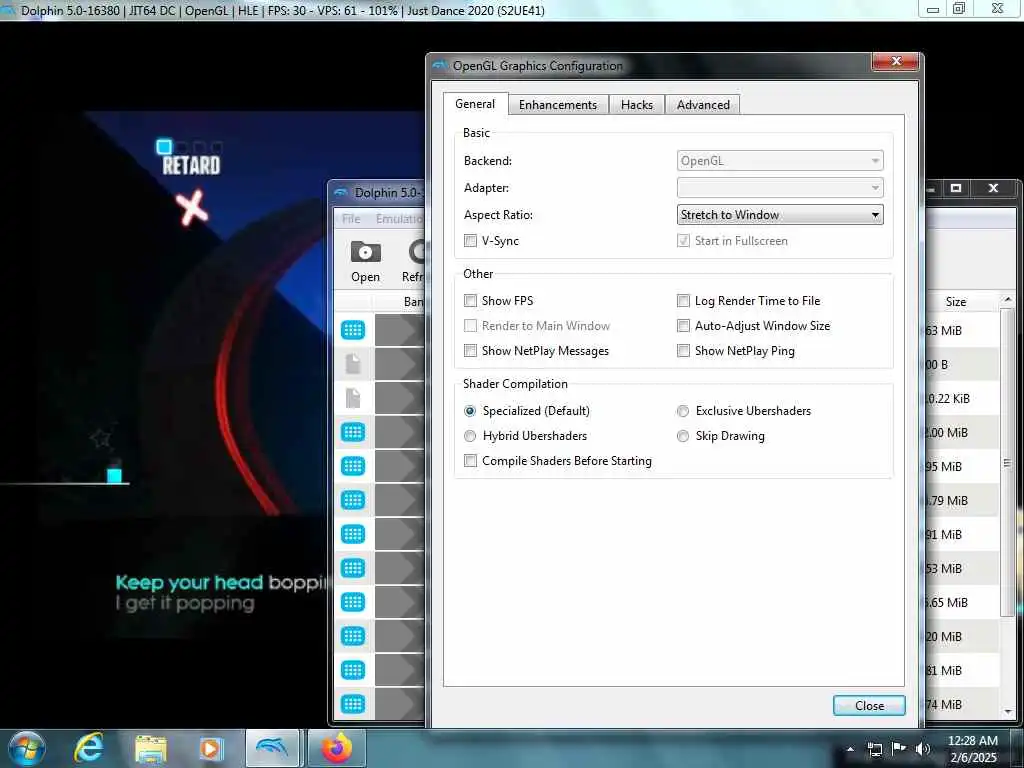
Task: Click Wii platform icon in 2.00 MiB row
Action: point(353,432)
